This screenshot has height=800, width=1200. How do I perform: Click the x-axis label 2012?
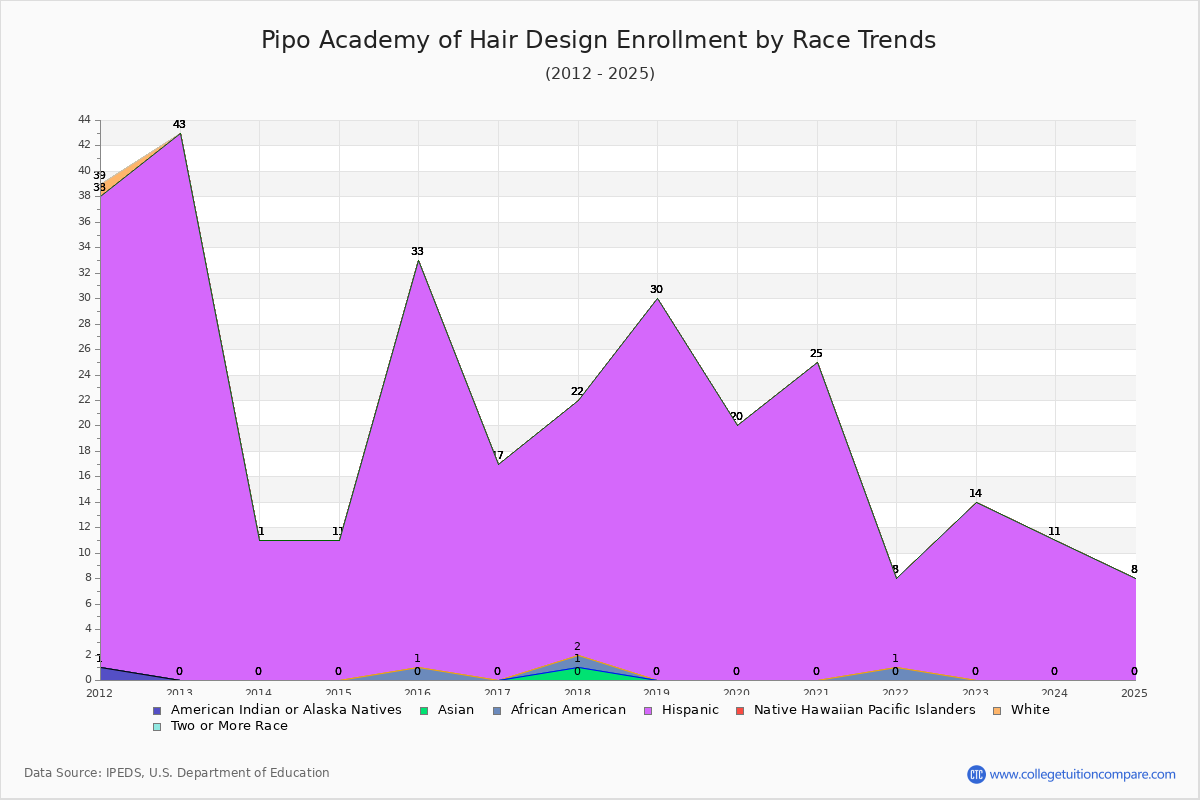[x=99, y=692]
